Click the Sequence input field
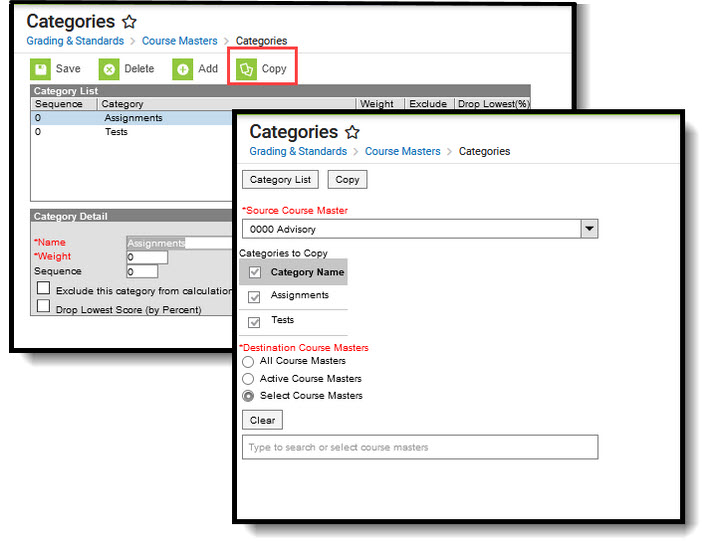Screen dimensions: 702x541 click(x=142, y=271)
